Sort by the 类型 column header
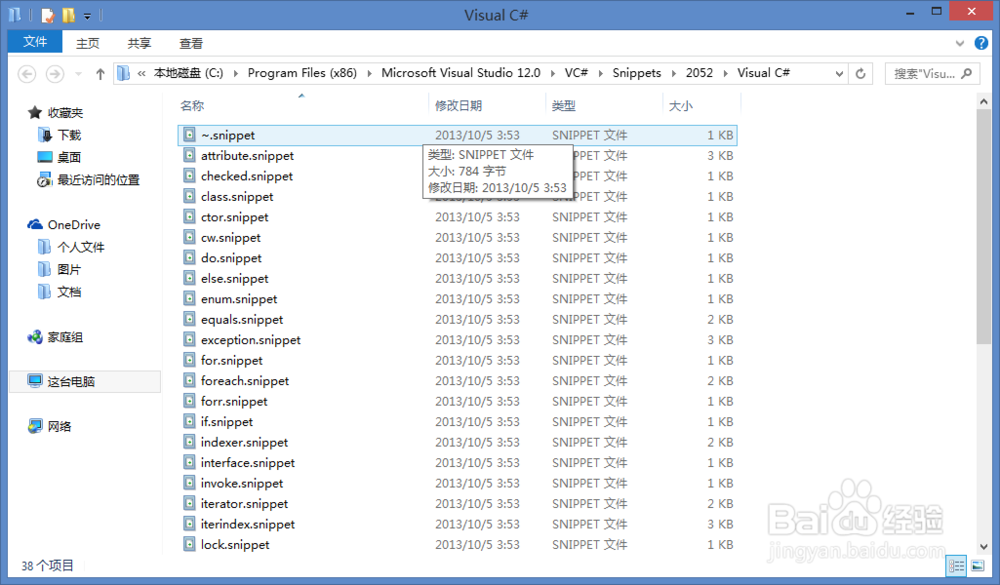This screenshot has height=585, width=1000. pos(564,105)
